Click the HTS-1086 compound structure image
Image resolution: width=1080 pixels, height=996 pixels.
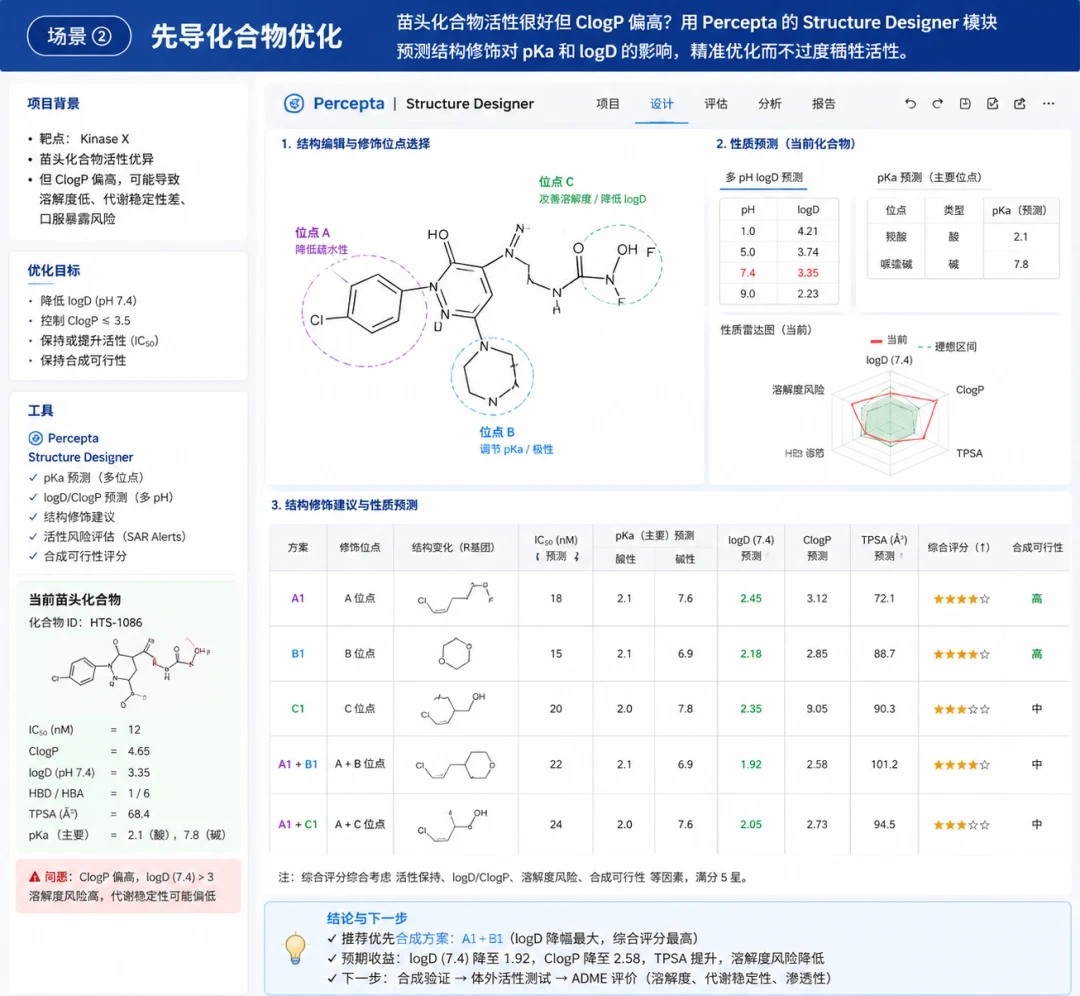[131, 672]
